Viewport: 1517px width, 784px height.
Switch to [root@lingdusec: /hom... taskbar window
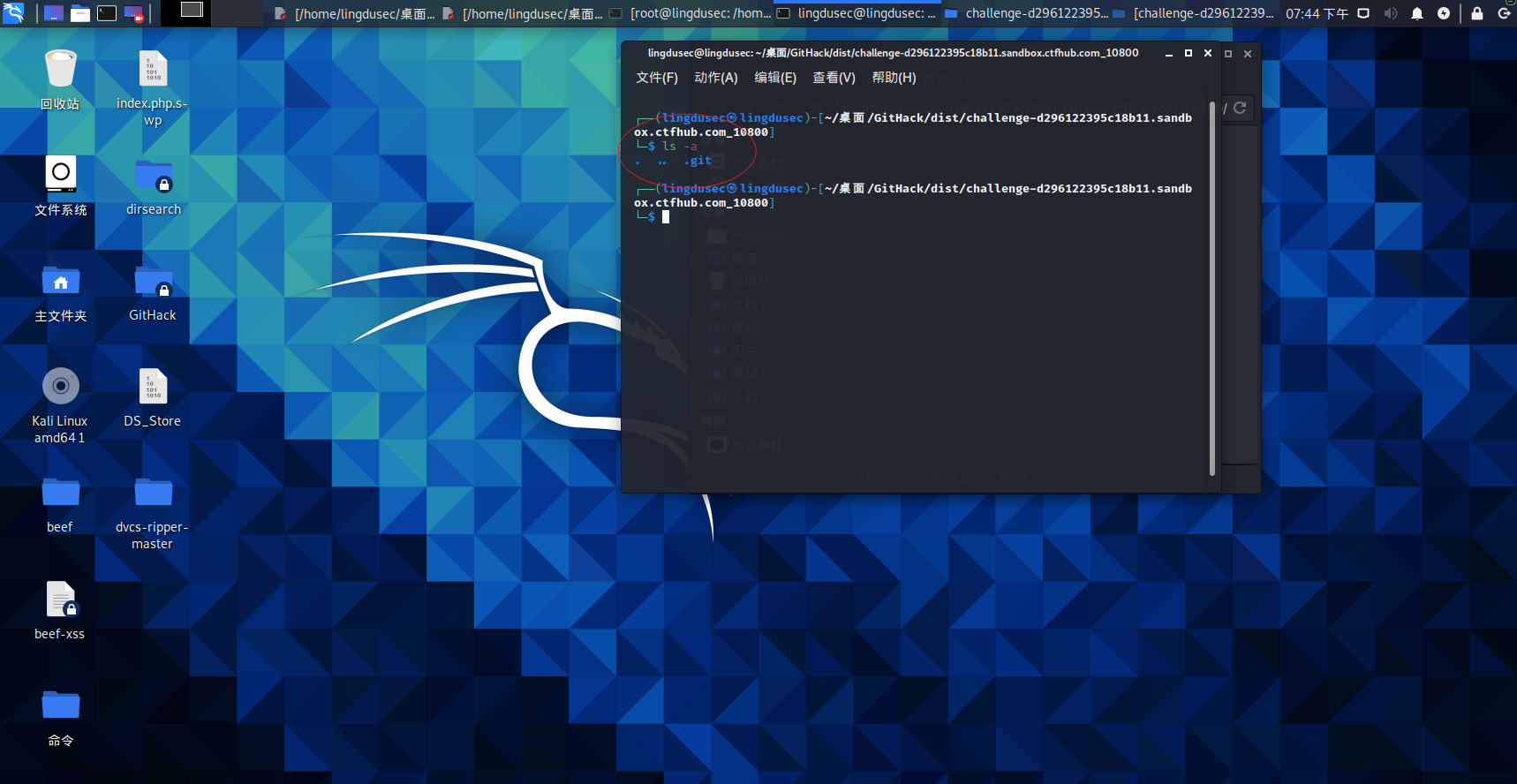pos(691,13)
